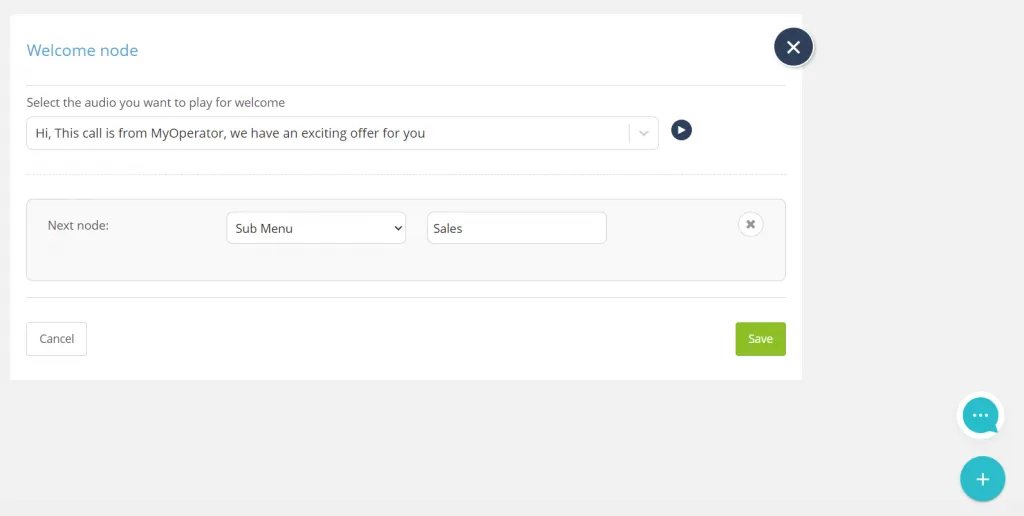Click the 'Next node:' label

[78, 225]
